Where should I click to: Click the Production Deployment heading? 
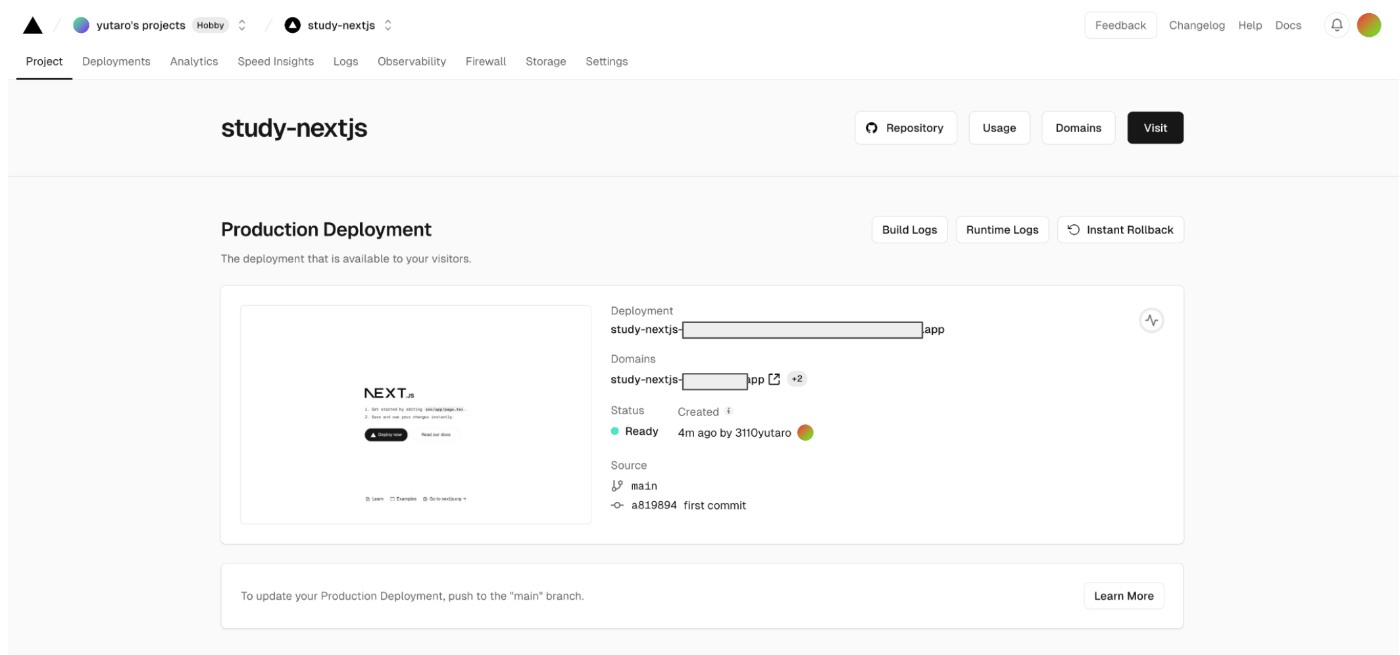(326, 229)
